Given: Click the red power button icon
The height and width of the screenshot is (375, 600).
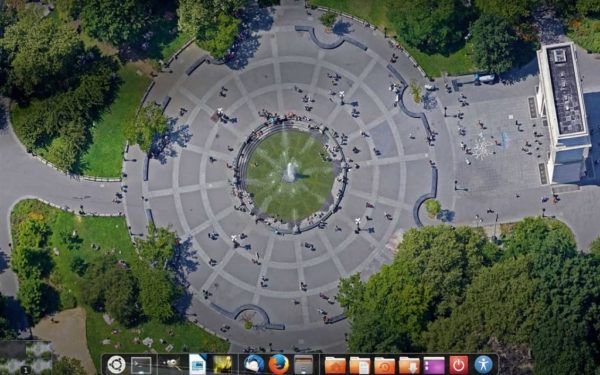Looking at the screenshot, I should coord(458,365).
